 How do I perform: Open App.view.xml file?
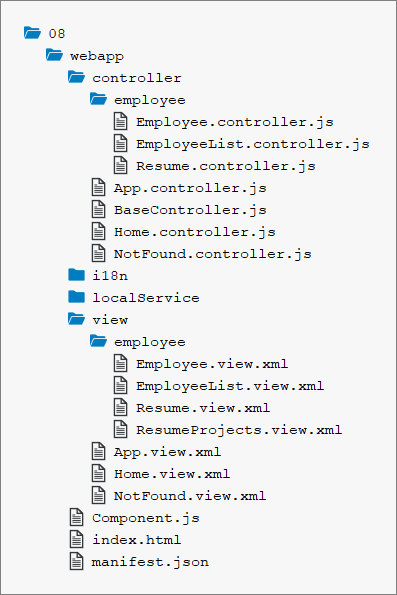click(167, 452)
